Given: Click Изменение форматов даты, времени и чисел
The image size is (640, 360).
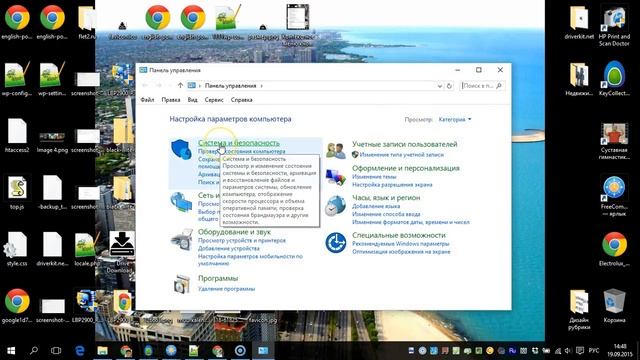Looking at the screenshot, I should point(411,222).
